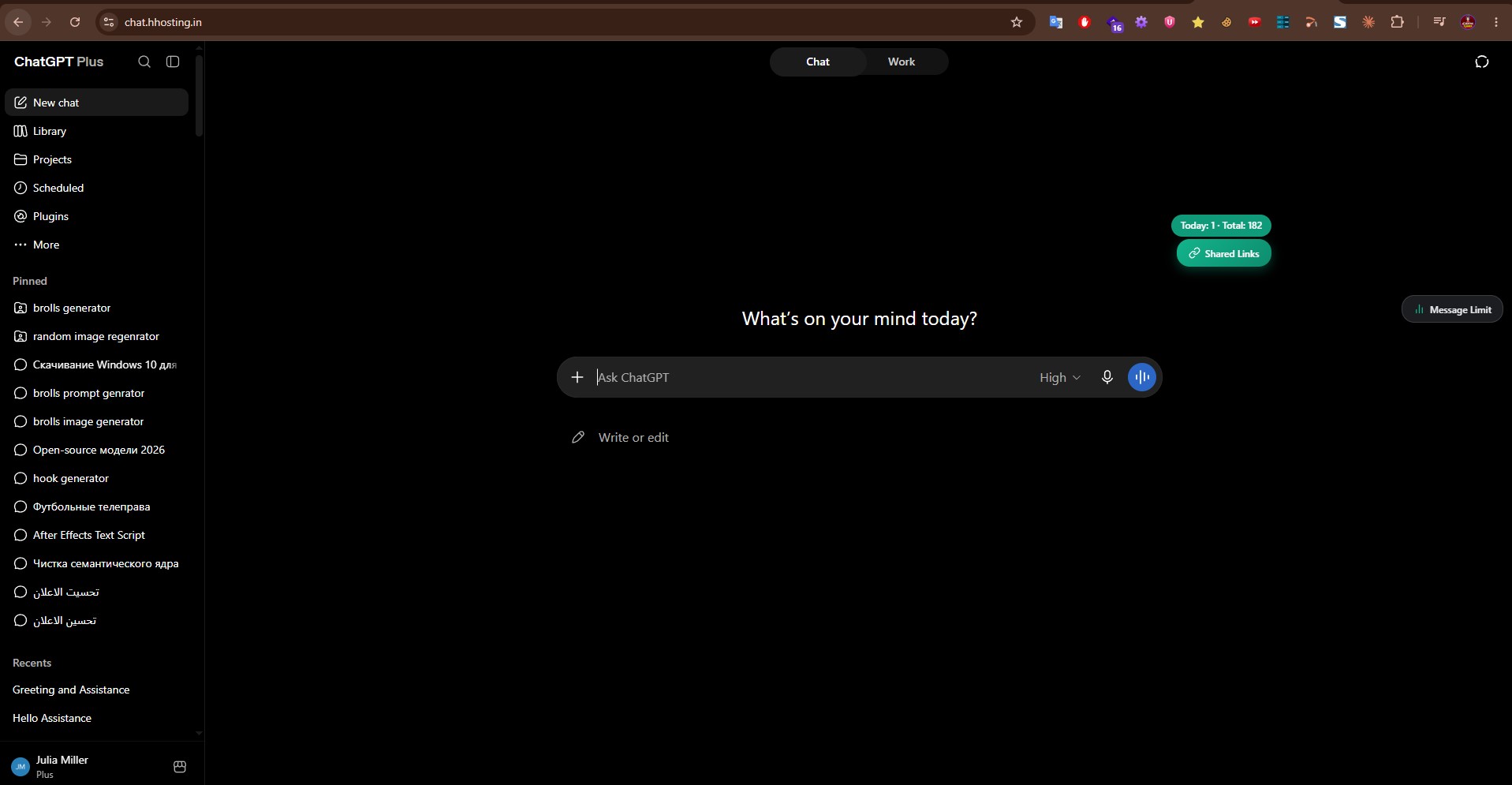Expand the High reasoning level dropdown
1512x785 pixels.
pos(1060,378)
